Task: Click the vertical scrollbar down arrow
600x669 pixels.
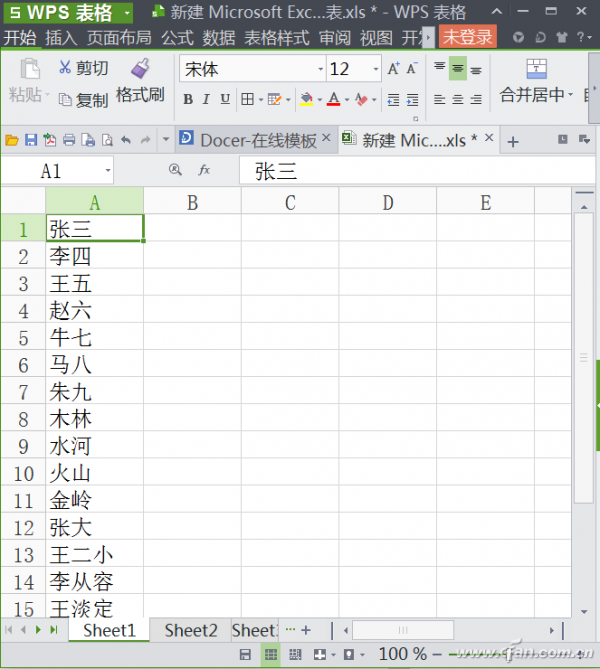Action: point(584,612)
